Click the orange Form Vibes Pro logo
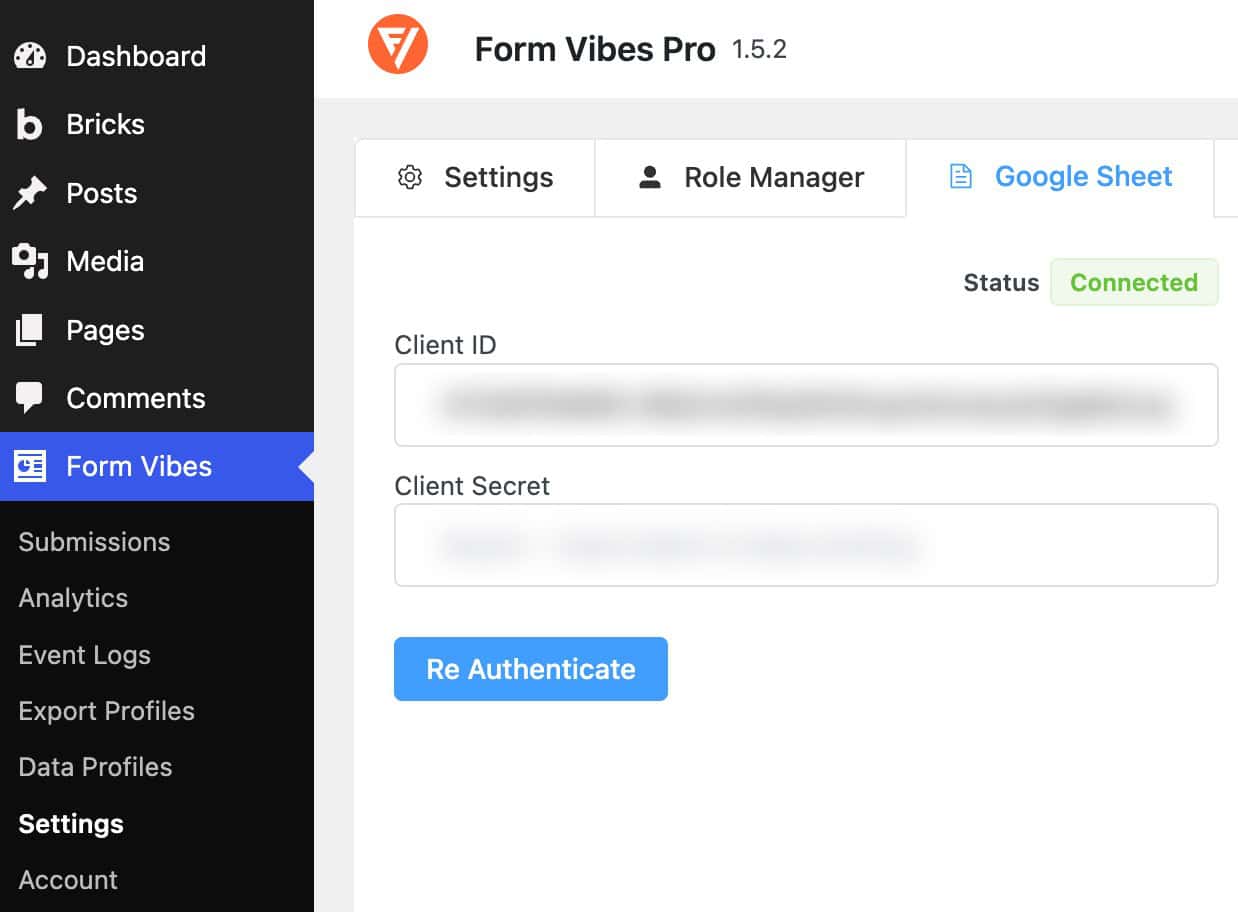Viewport: 1238px width, 912px height. coord(398,45)
